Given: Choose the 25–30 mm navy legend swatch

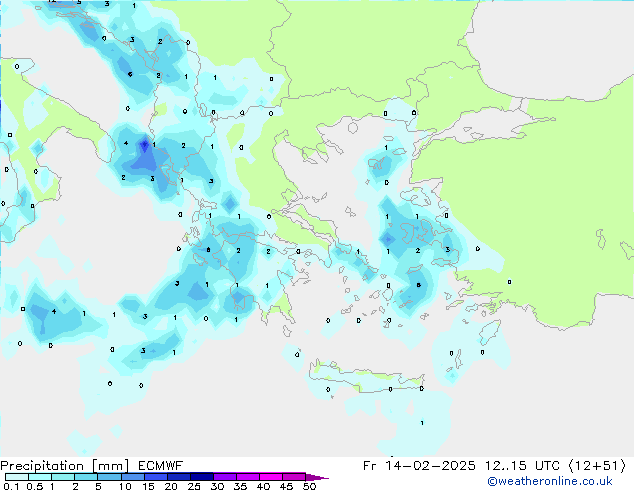Looking at the screenshot, I should pyautogui.click(x=202, y=477).
